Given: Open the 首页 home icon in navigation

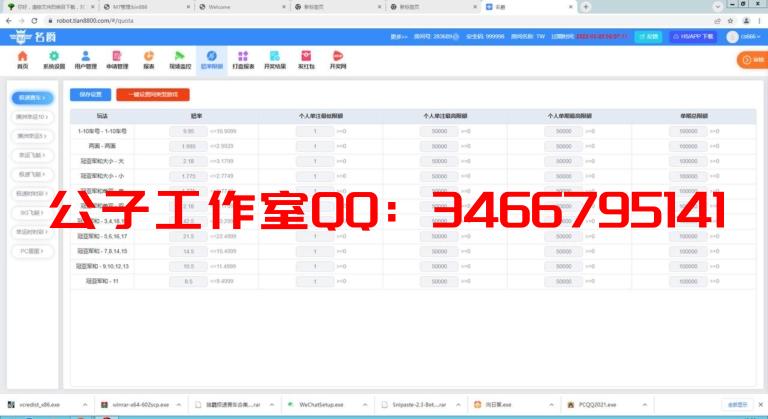Looking at the screenshot, I should 23,60.
